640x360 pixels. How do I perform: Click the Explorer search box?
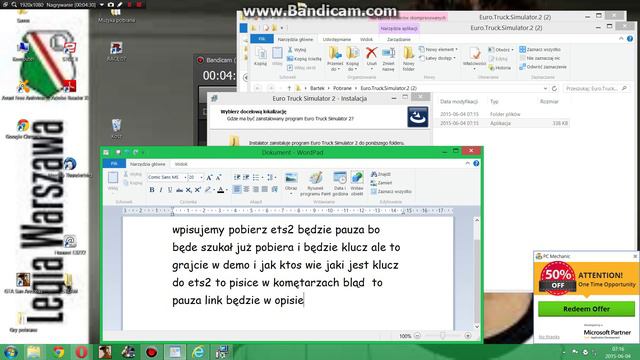[596, 88]
